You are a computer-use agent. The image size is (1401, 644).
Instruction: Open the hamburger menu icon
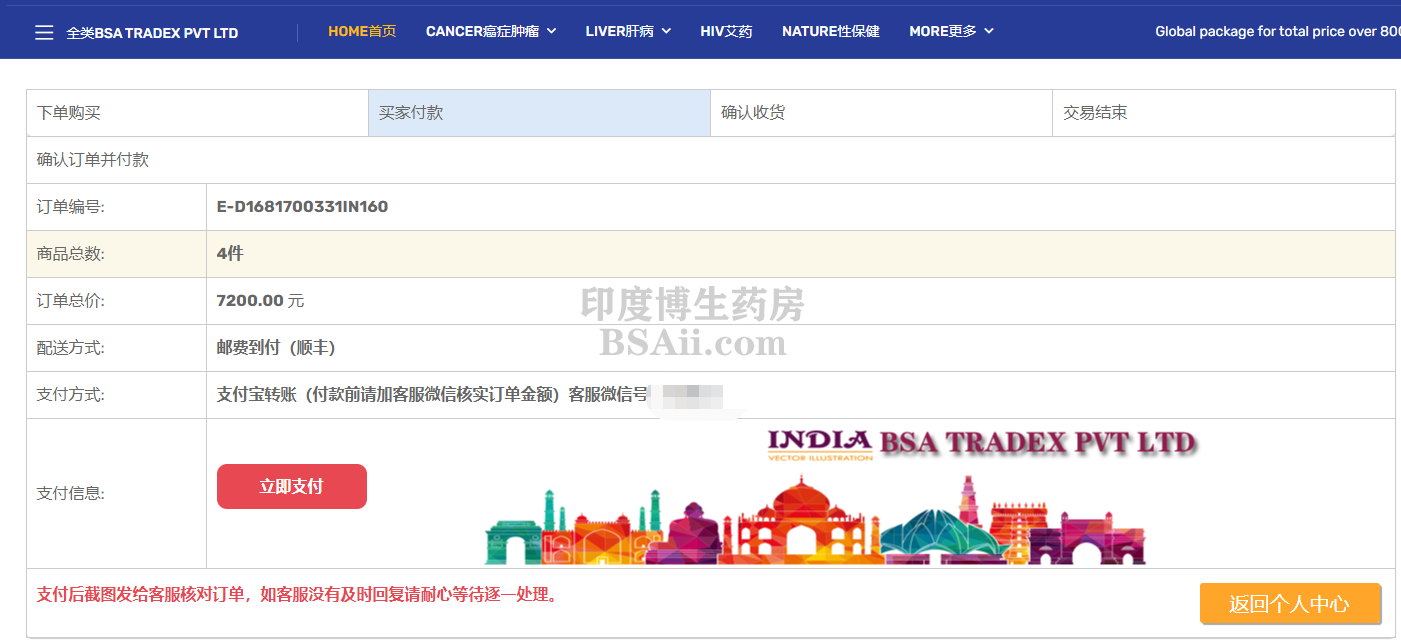pyautogui.click(x=44, y=33)
